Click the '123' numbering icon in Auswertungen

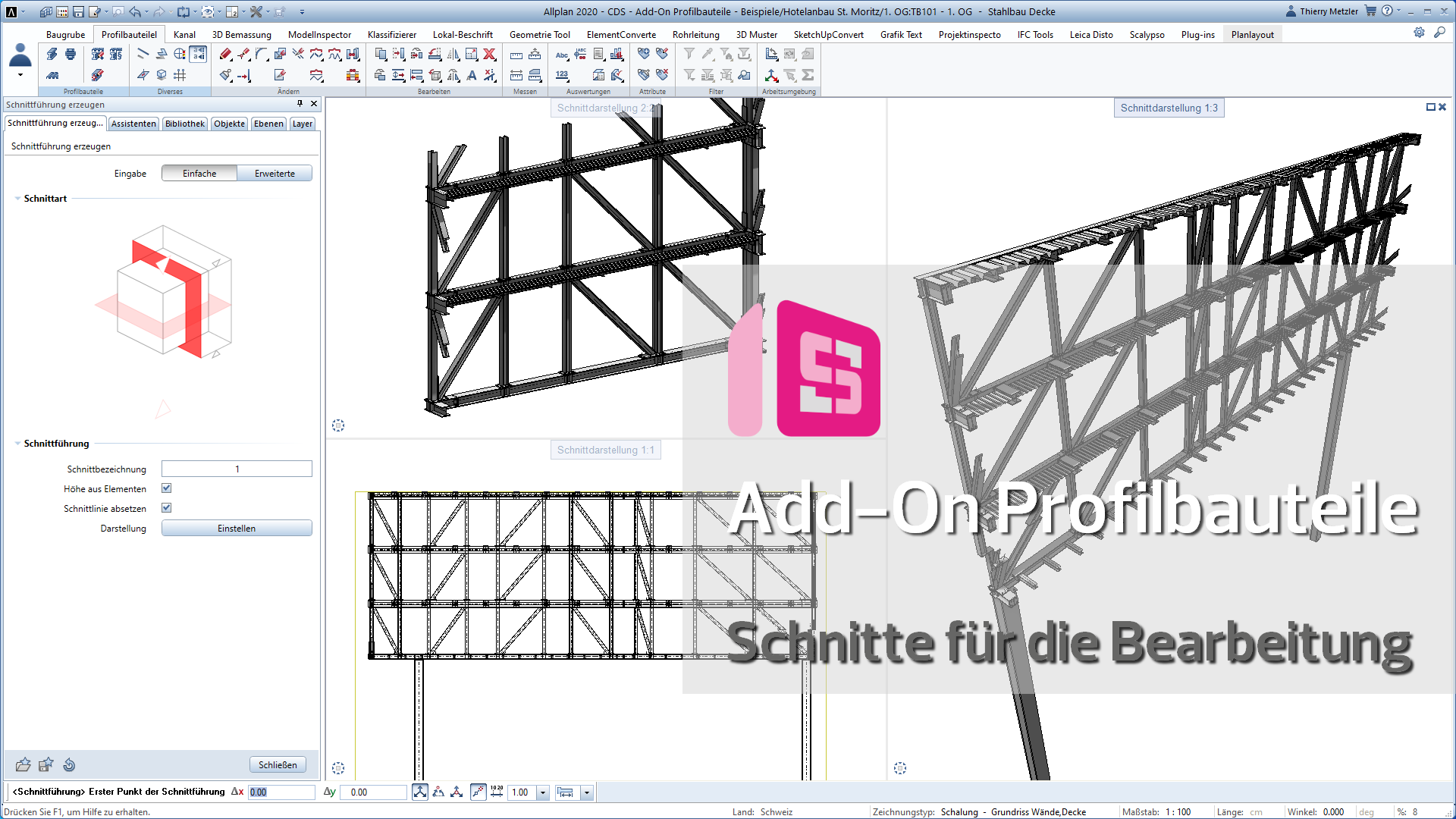pyautogui.click(x=562, y=75)
